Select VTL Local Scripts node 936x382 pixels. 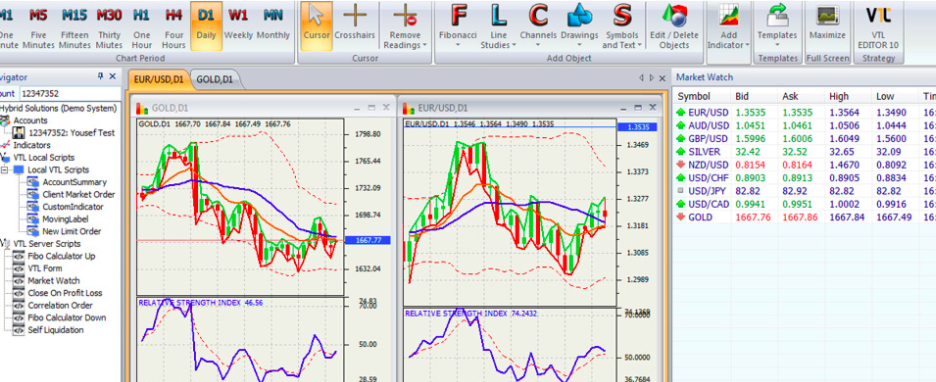click(44, 158)
